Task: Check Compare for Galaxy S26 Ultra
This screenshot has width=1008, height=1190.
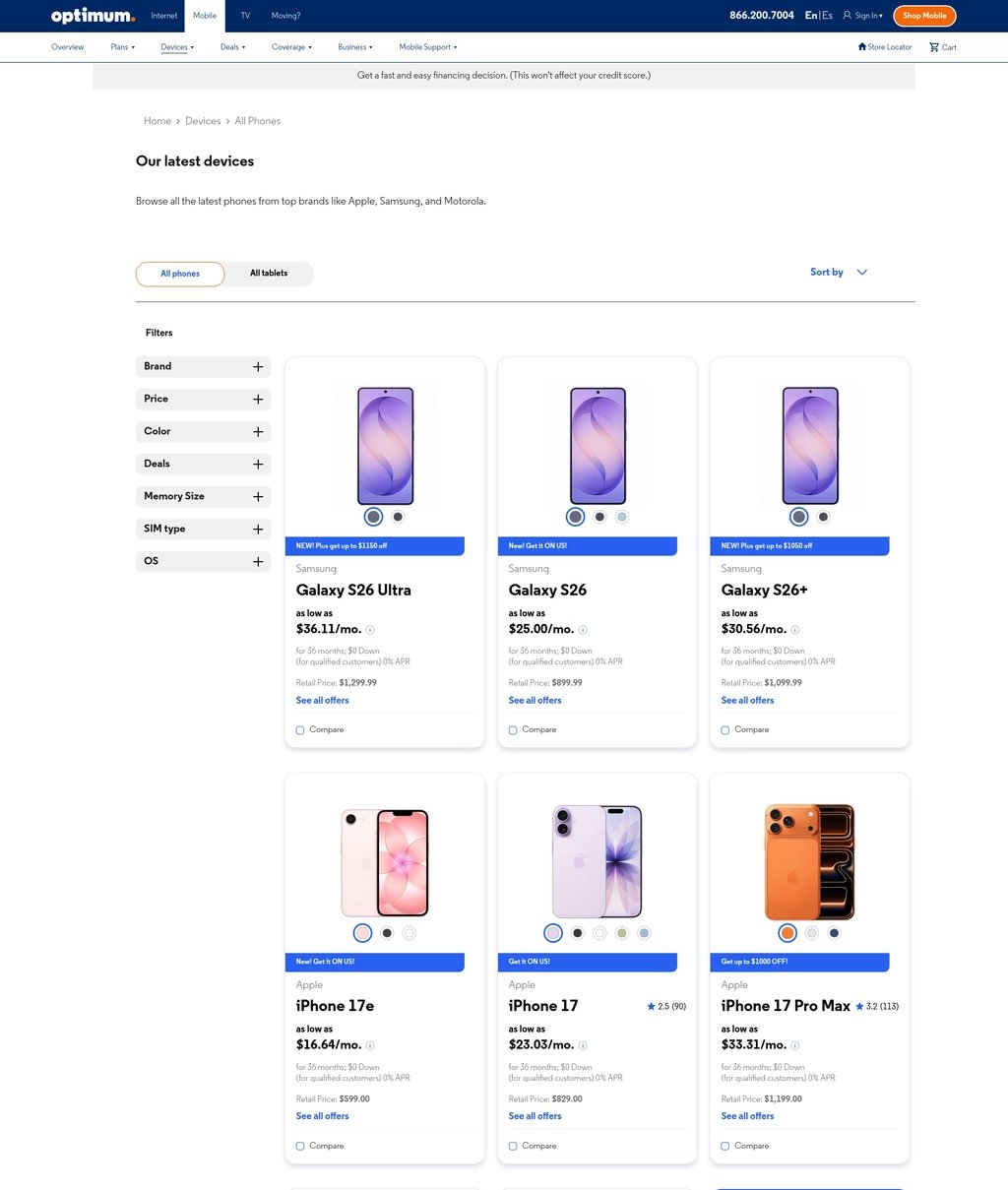Action: 299,729
